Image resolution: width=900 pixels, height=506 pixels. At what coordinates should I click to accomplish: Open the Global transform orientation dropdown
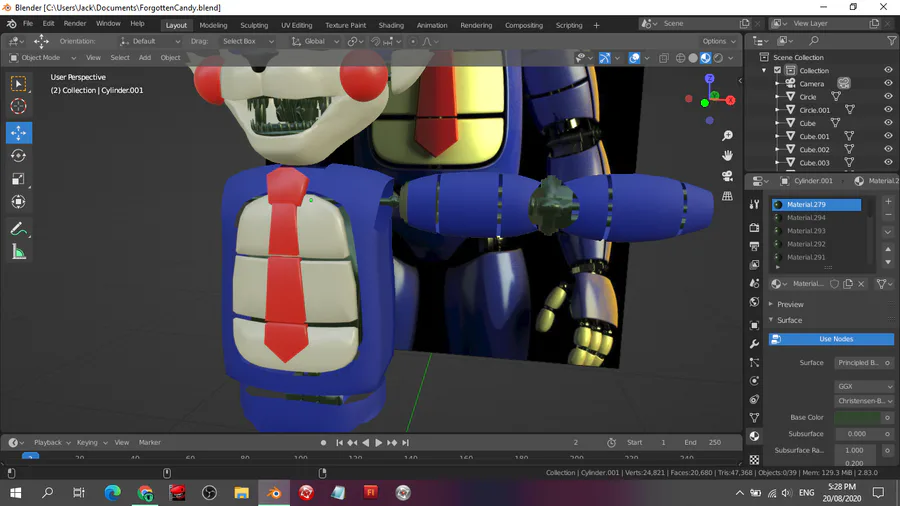coord(314,42)
